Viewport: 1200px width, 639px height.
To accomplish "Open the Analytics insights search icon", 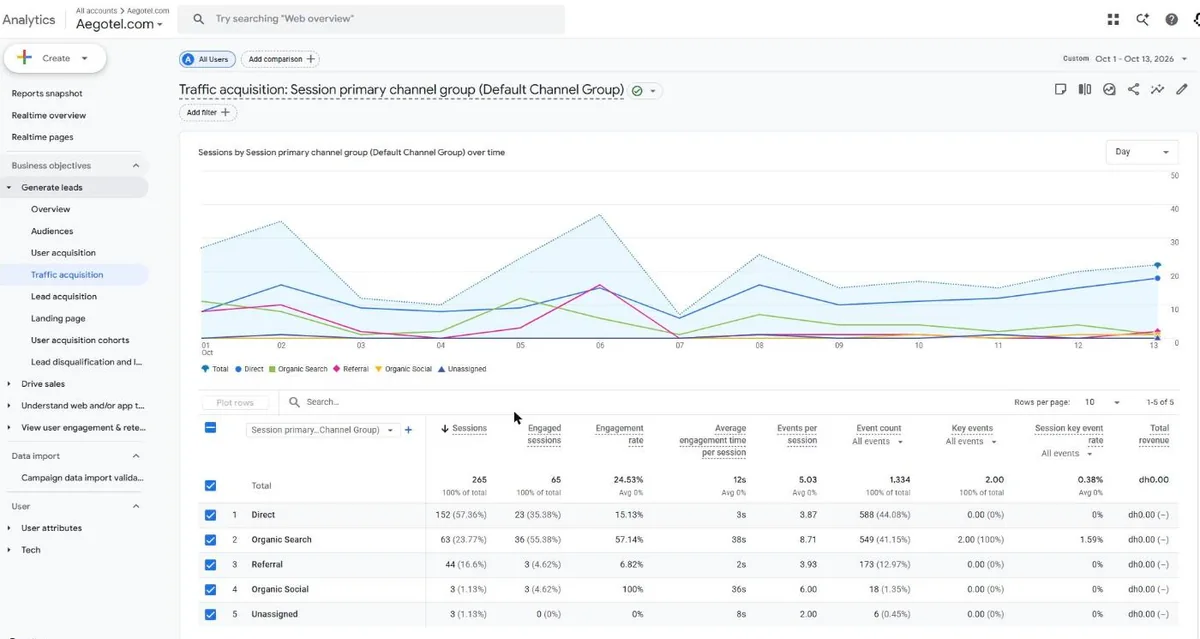I will [x=1142, y=19].
